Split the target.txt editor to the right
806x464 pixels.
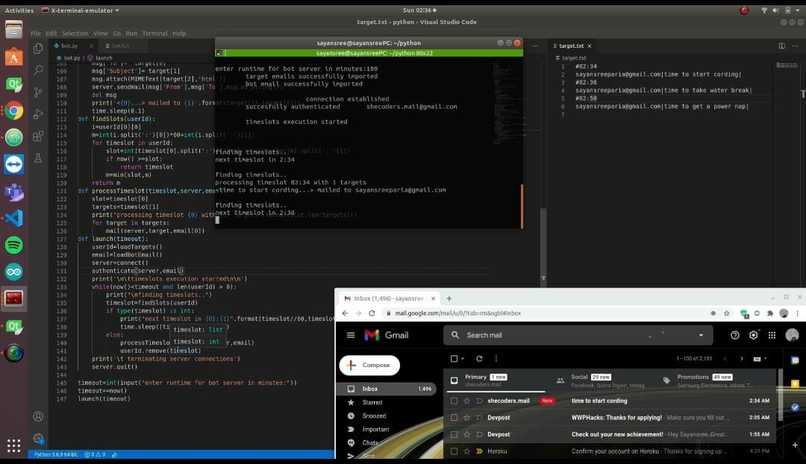click(781, 46)
